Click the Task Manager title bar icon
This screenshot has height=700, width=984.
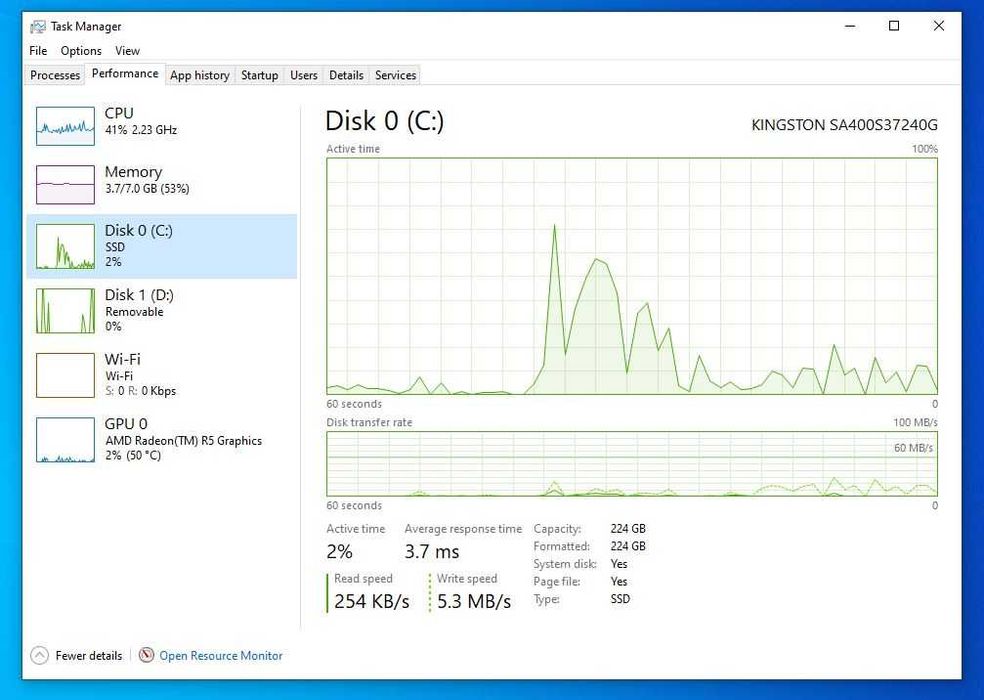[38, 26]
